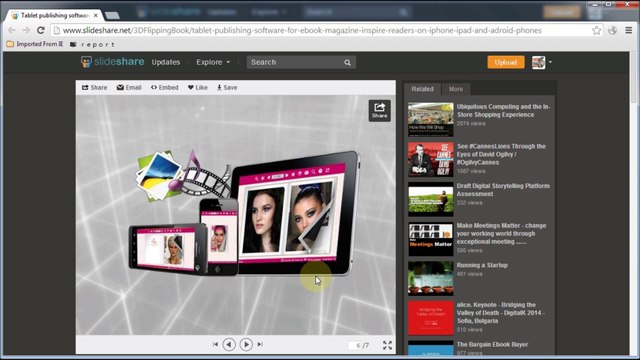Share this presentation from toolbar
This screenshot has height=360, width=640.
tap(94, 87)
